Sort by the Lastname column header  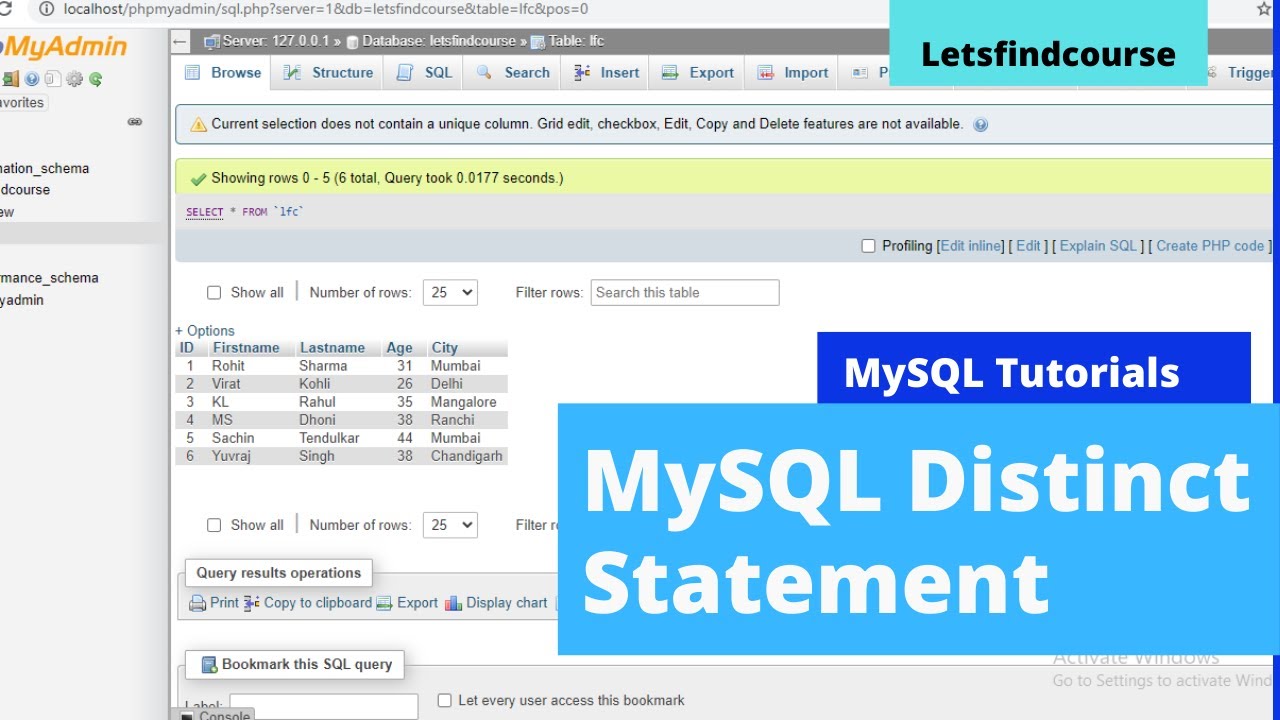(332, 348)
